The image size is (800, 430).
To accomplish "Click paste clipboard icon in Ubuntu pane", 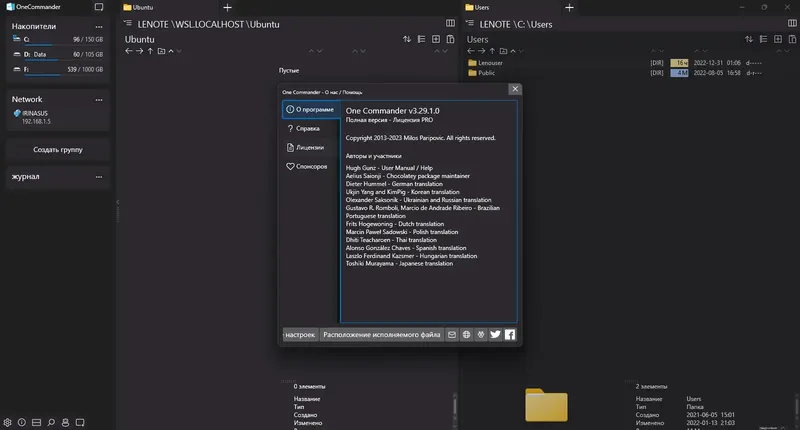I will [451, 39].
